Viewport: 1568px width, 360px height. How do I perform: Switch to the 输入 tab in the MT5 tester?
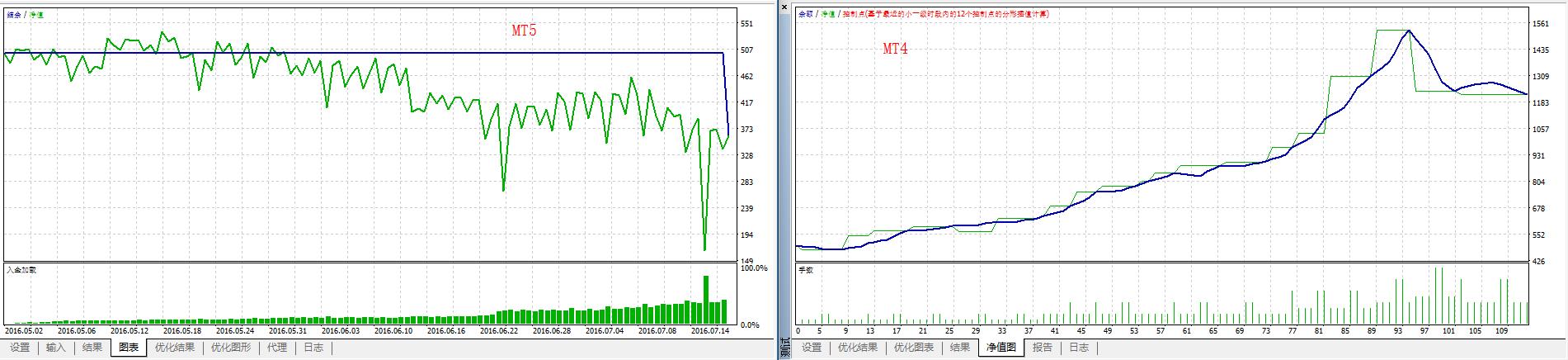pos(55,348)
